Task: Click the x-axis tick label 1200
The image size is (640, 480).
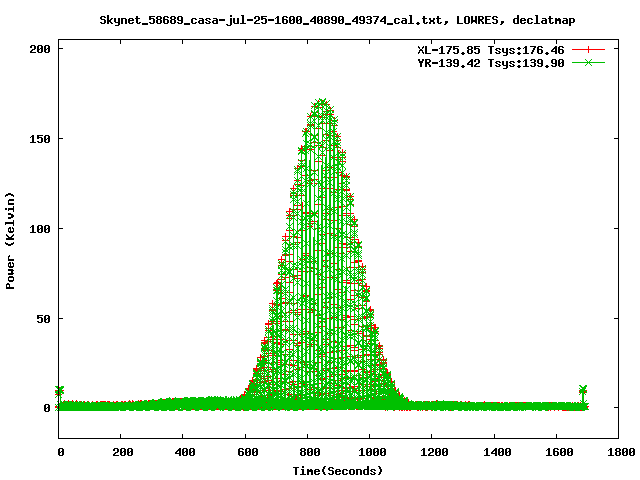Action: click(x=434, y=452)
